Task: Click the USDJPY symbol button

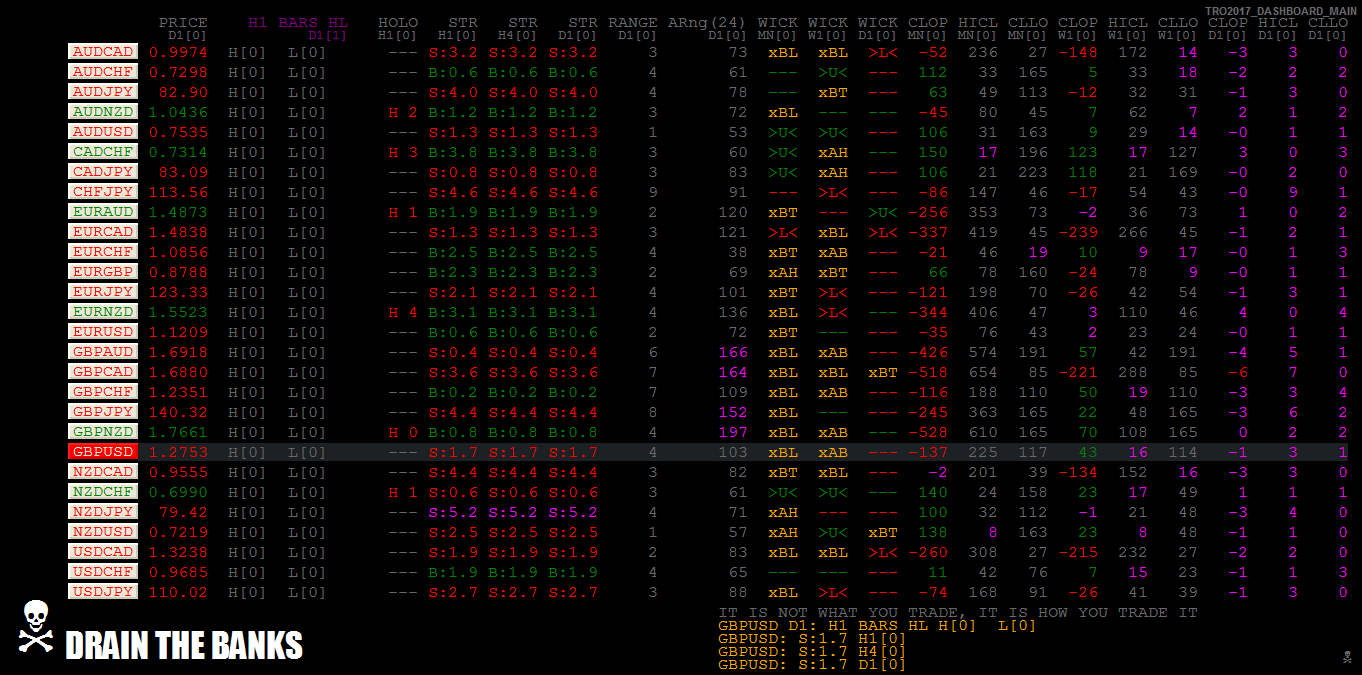Action: (103, 591)
